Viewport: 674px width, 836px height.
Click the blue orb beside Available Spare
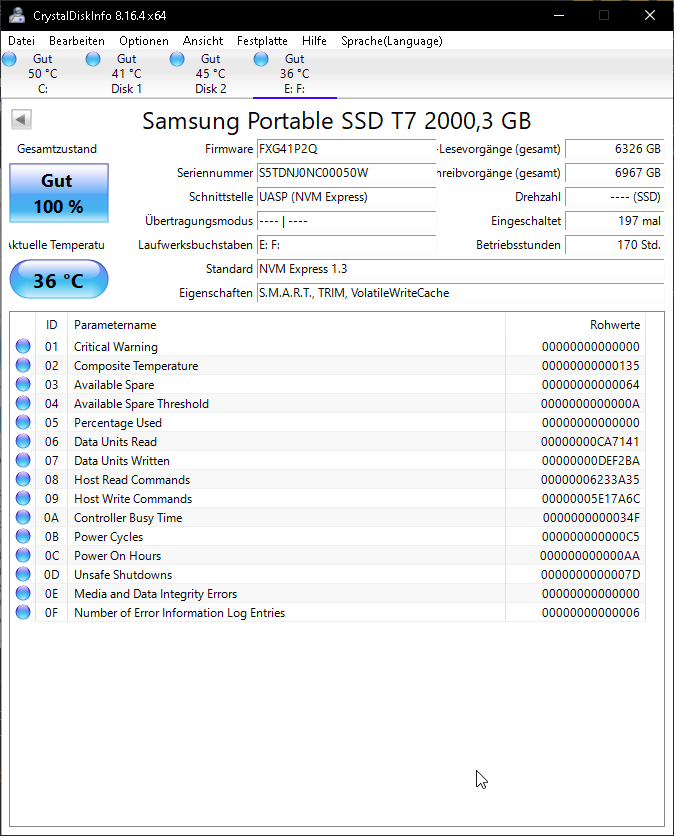coord(23,384)
